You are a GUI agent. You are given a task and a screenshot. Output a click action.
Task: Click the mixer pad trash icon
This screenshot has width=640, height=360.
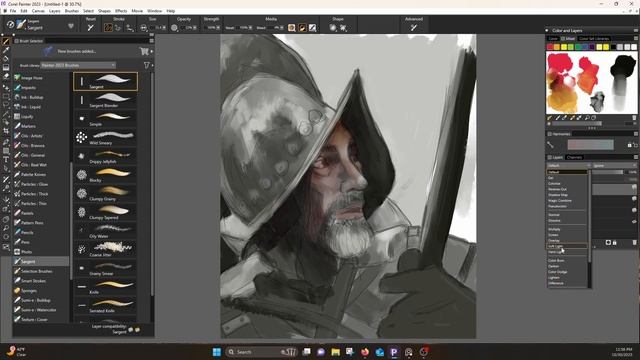click(634, 118)
